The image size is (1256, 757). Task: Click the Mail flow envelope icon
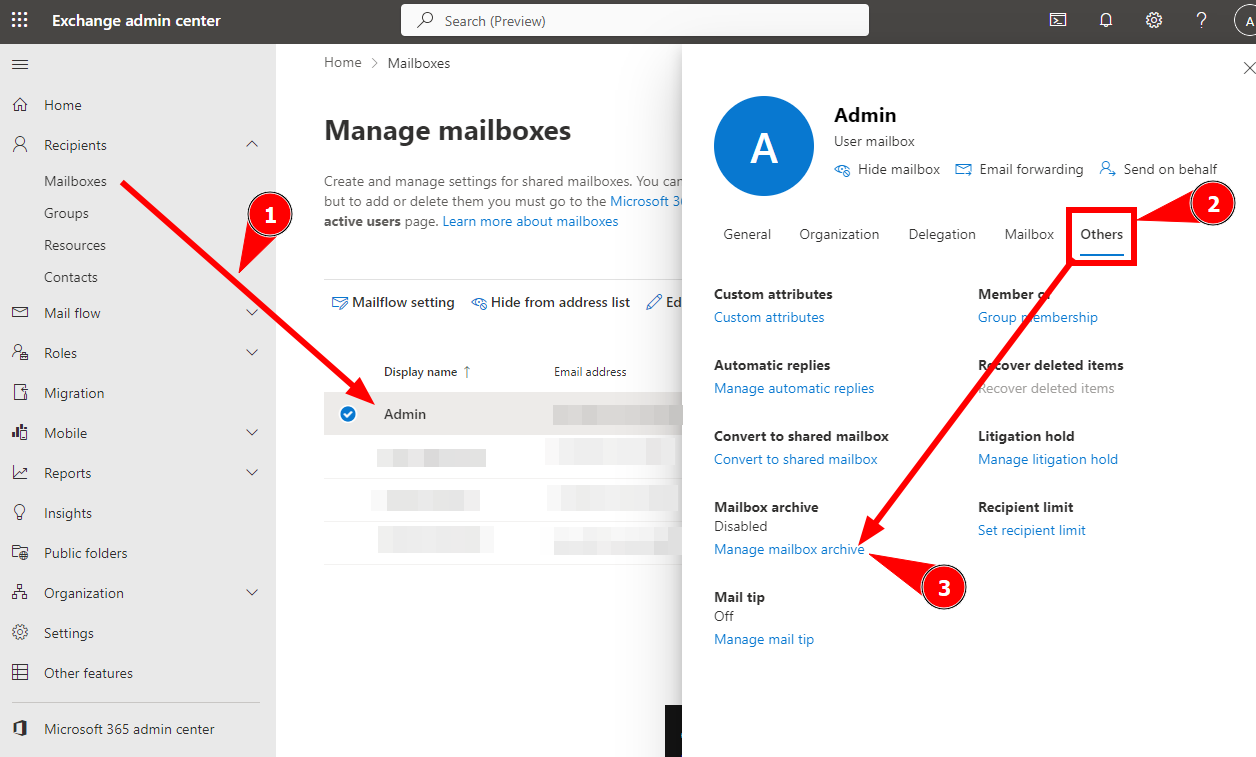coord(20,313)
